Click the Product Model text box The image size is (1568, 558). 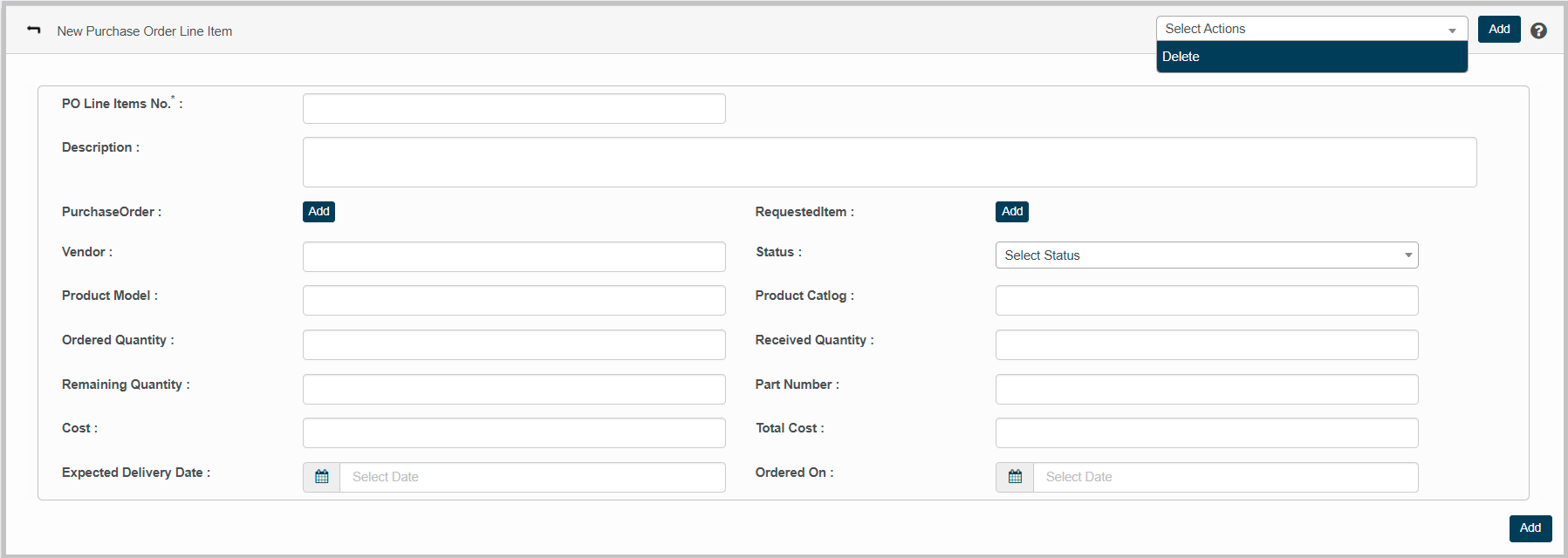pos(513,301)
